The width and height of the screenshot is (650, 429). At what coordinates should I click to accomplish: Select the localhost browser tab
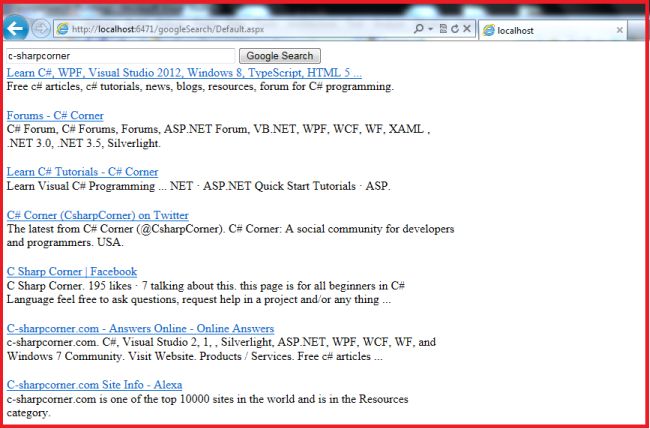pyautogui.click(x=553, y=30)
